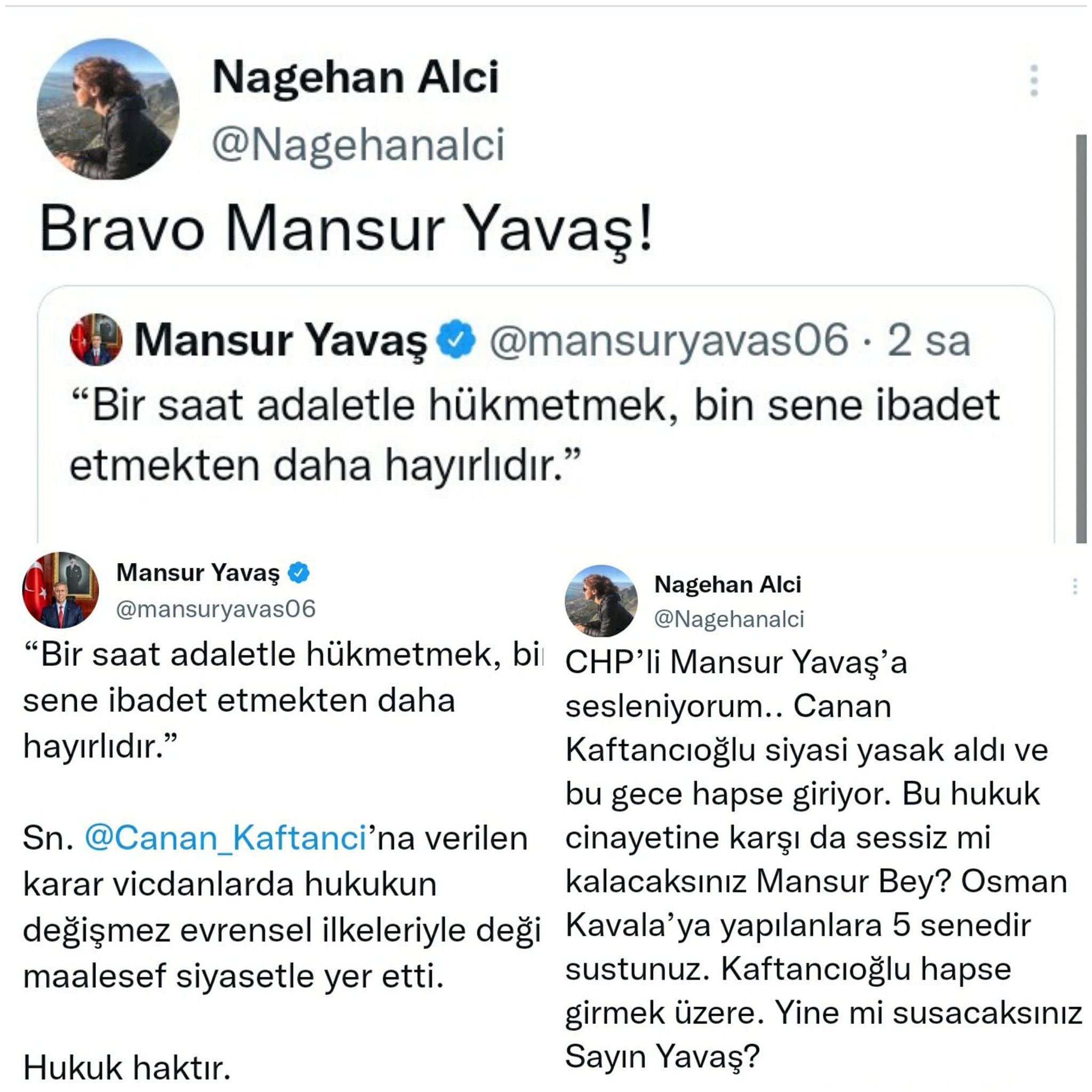Image resolution: width=1092 pixels, height=1092 pixels.
Task: Open Nagehan Alci's large profile picture at top
Action: tap(108, 109)
